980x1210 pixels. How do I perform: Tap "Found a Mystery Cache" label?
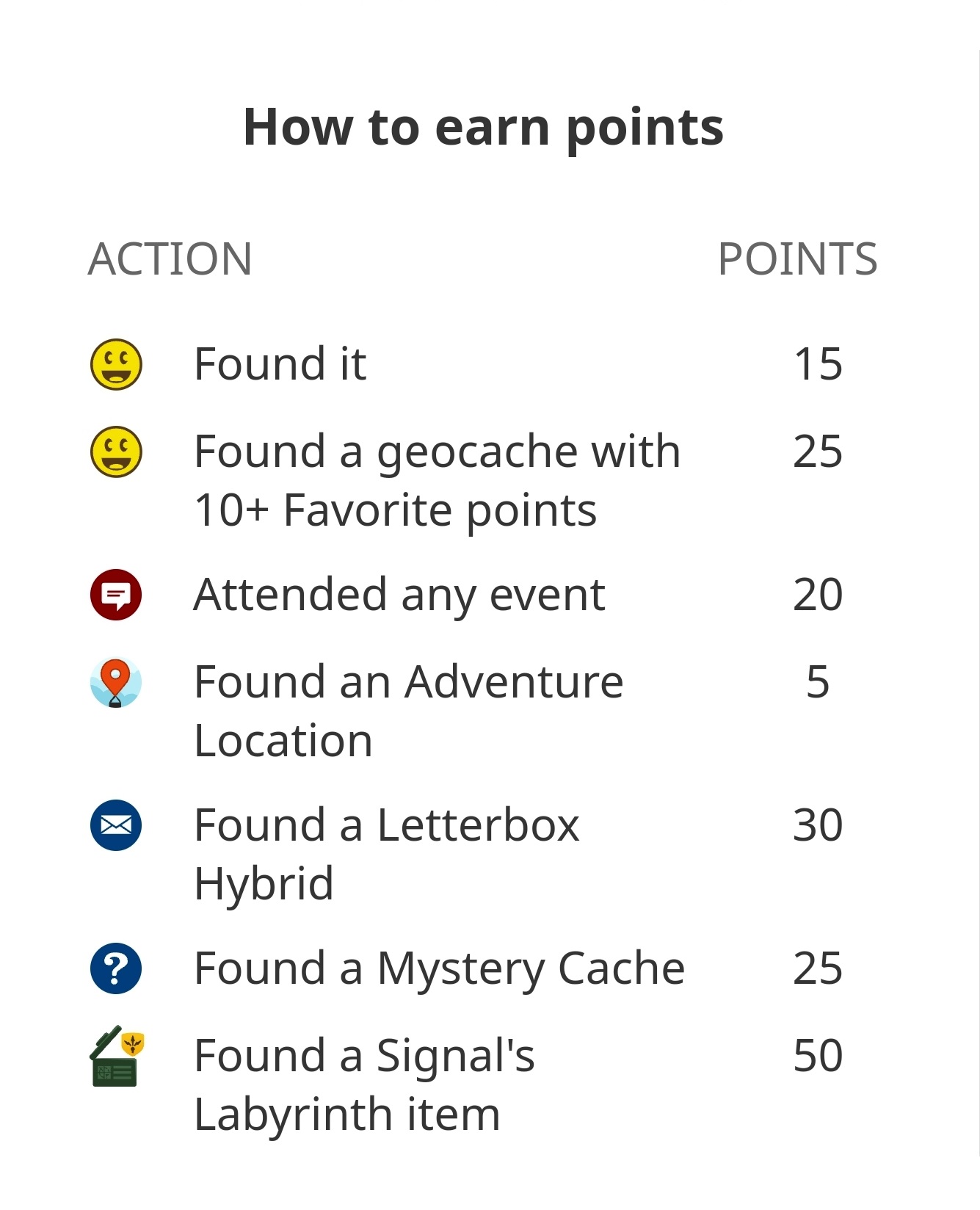(439, 968)
